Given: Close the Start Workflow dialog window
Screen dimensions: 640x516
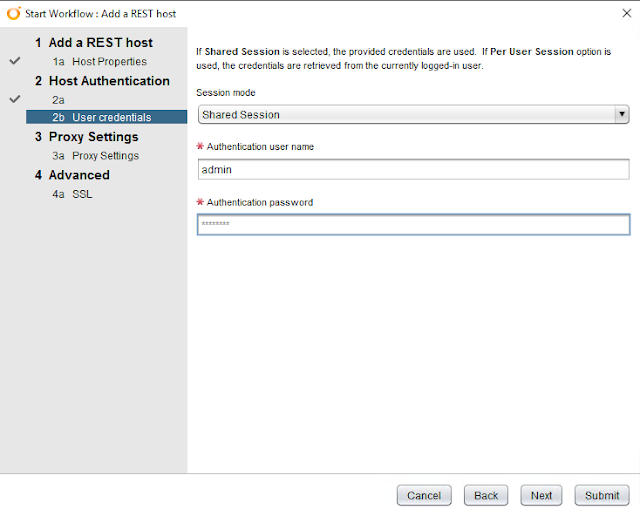Looking at the screenshot, I should coord(625,13).
